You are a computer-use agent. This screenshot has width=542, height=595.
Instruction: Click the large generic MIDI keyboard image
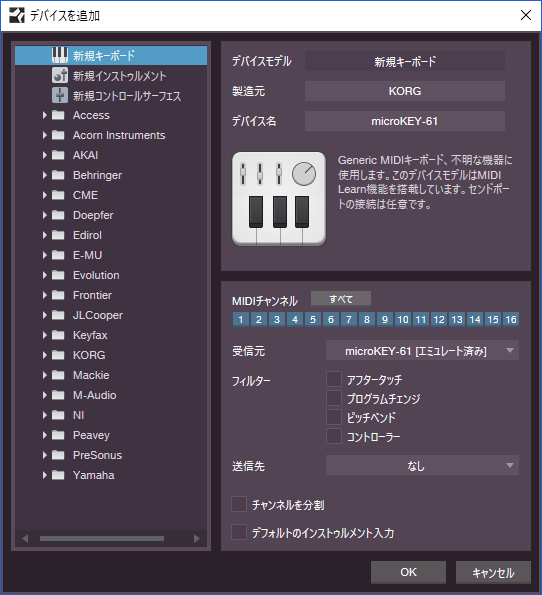(279, 199)
